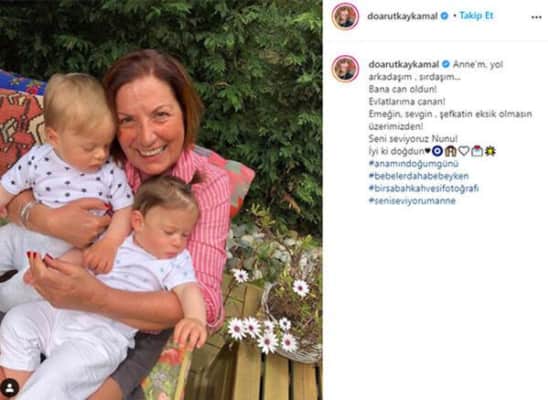The image size is (548, 400).
Task: Click the tagged people icon on photo
Action: click(x=10, y=388)
